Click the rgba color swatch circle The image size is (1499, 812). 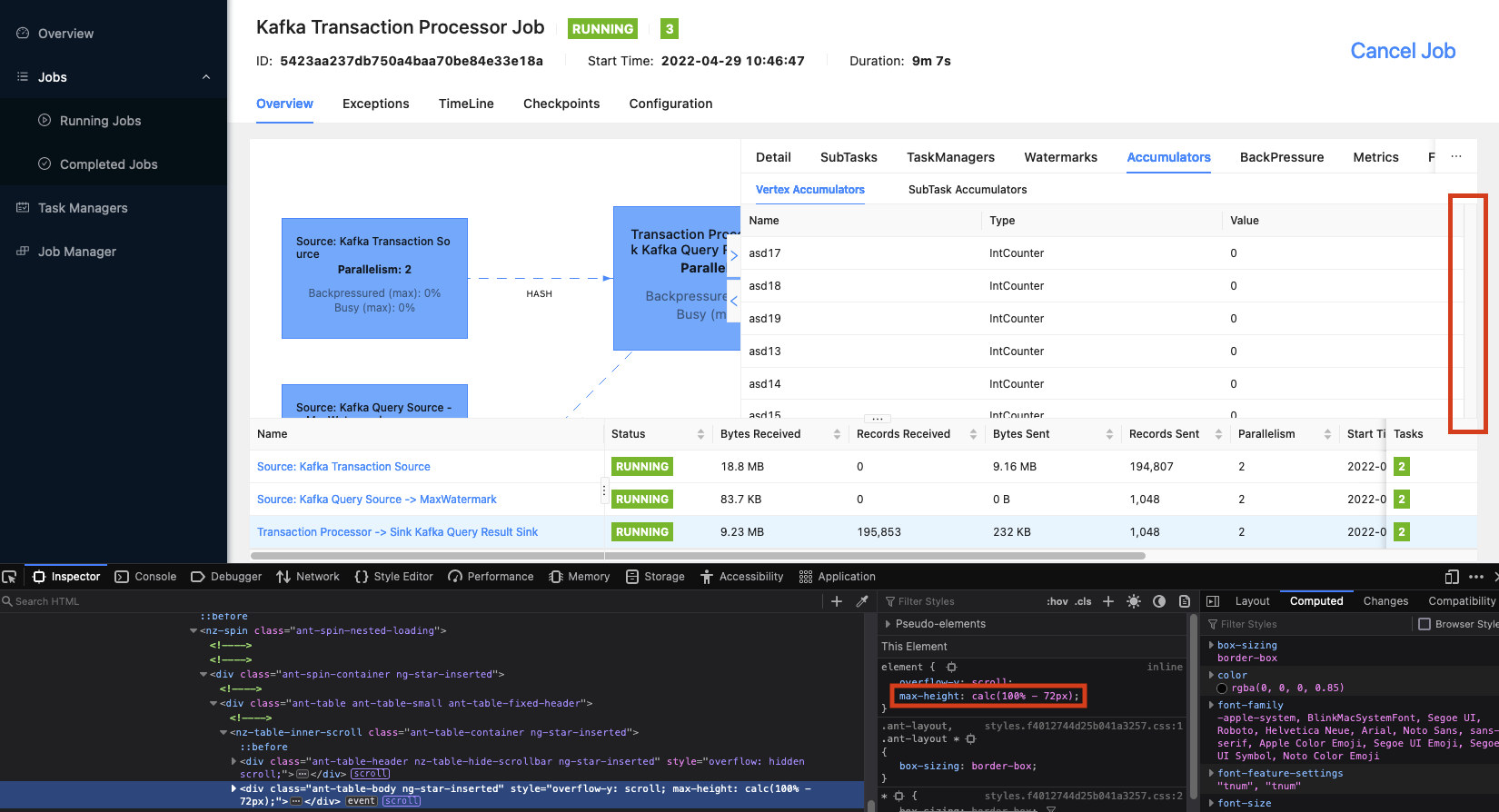click(x=1223, y=688)
